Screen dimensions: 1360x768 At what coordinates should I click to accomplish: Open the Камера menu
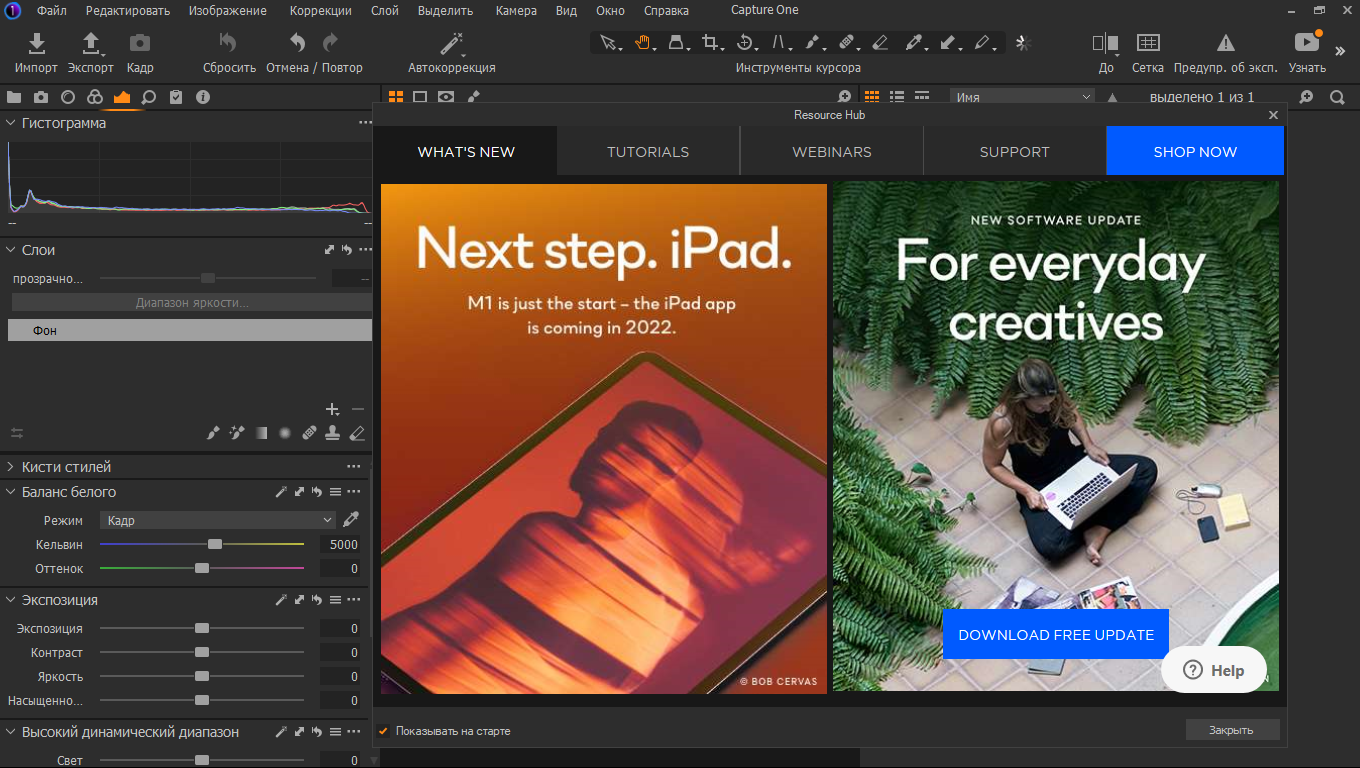click(516, 11)
